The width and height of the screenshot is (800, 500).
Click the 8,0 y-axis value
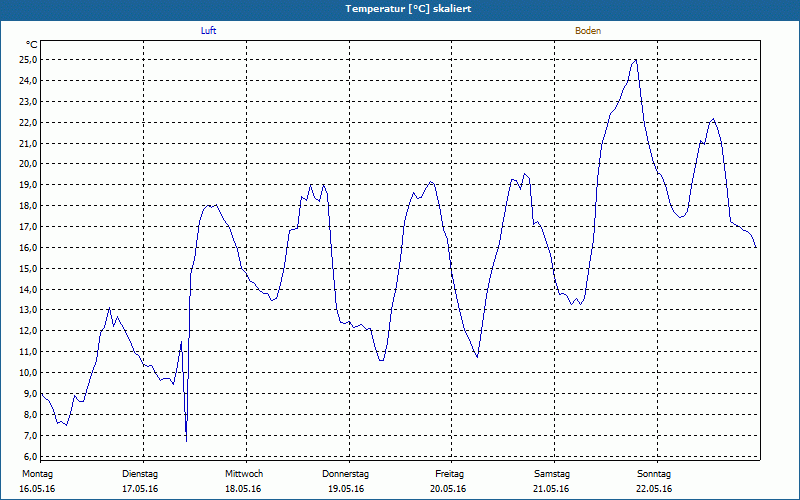pos(31,414)
